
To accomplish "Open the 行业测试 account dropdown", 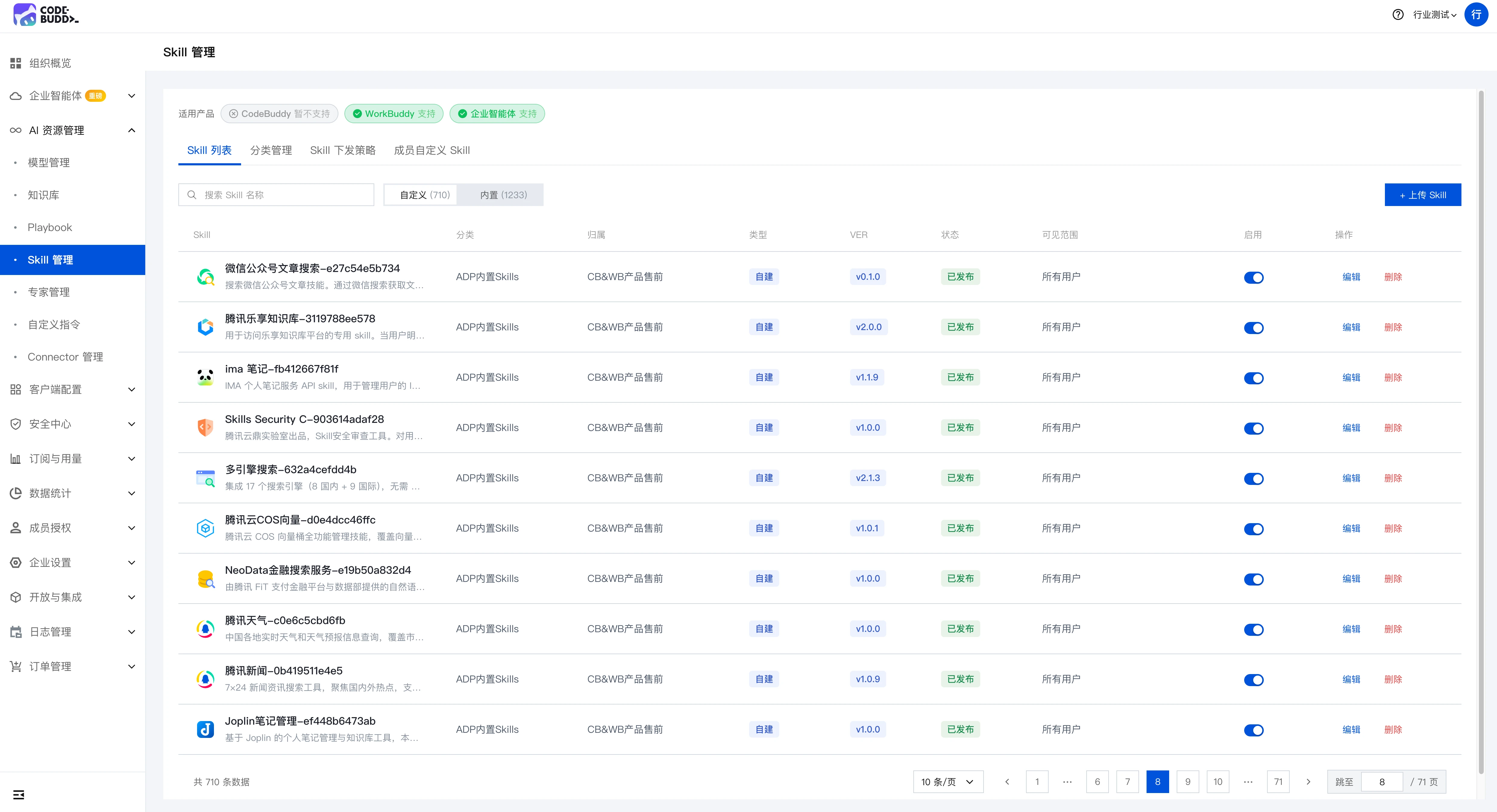I will pos(1434,15).
